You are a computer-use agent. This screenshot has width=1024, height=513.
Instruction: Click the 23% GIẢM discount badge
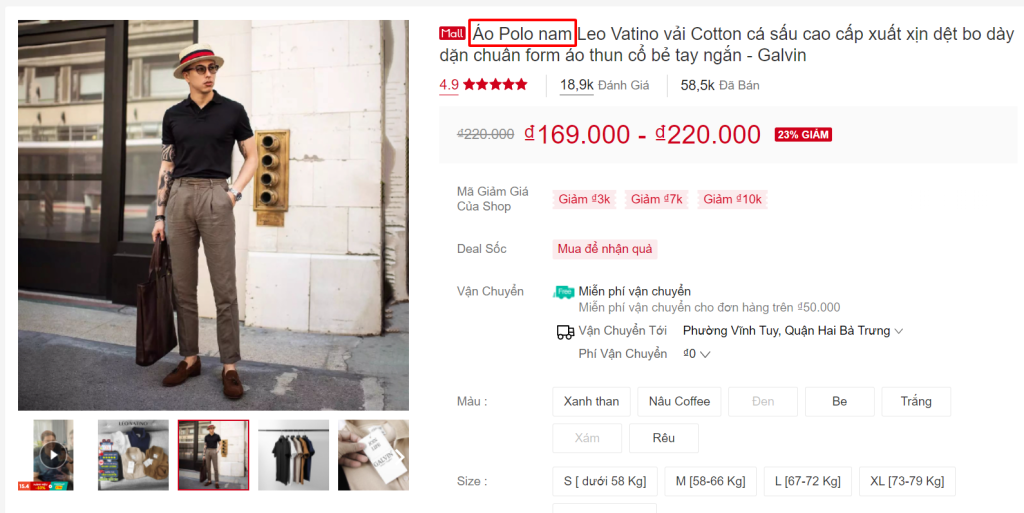(803, 135)
